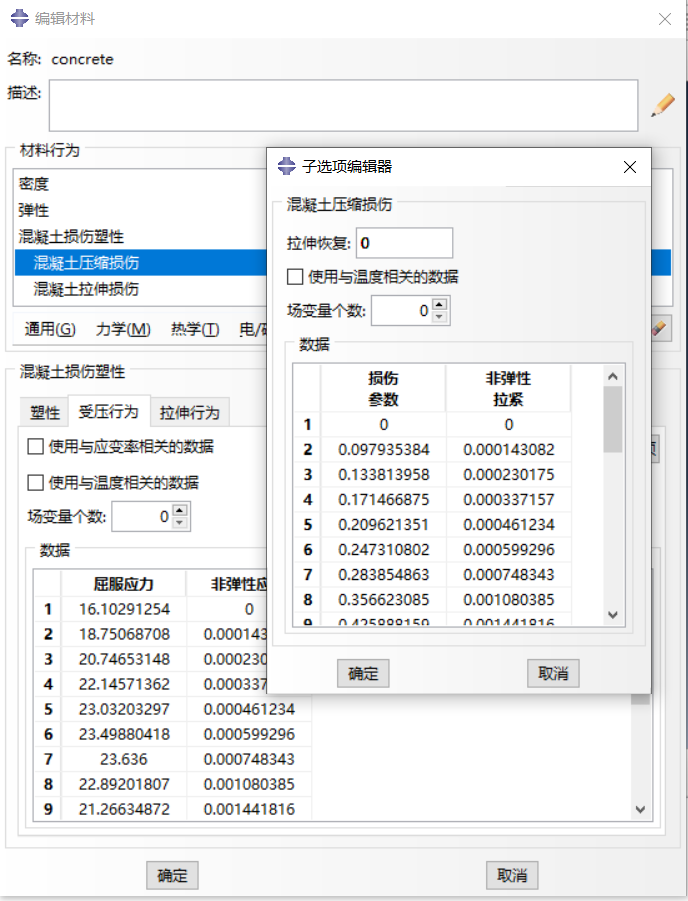Click Abaqus logo icon in 编辑材料 title bar
The width and height of the screenshot is (688, 901).
19,19
